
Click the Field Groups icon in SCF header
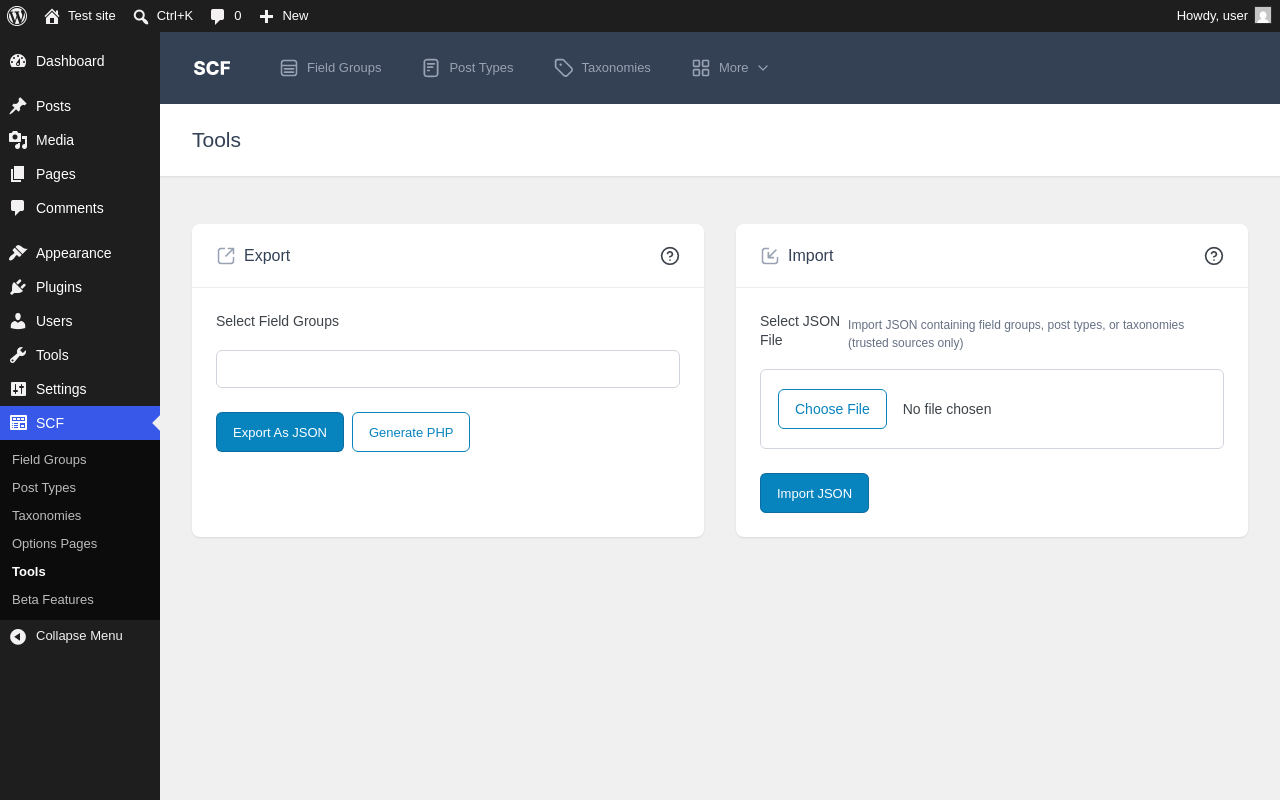289,68
